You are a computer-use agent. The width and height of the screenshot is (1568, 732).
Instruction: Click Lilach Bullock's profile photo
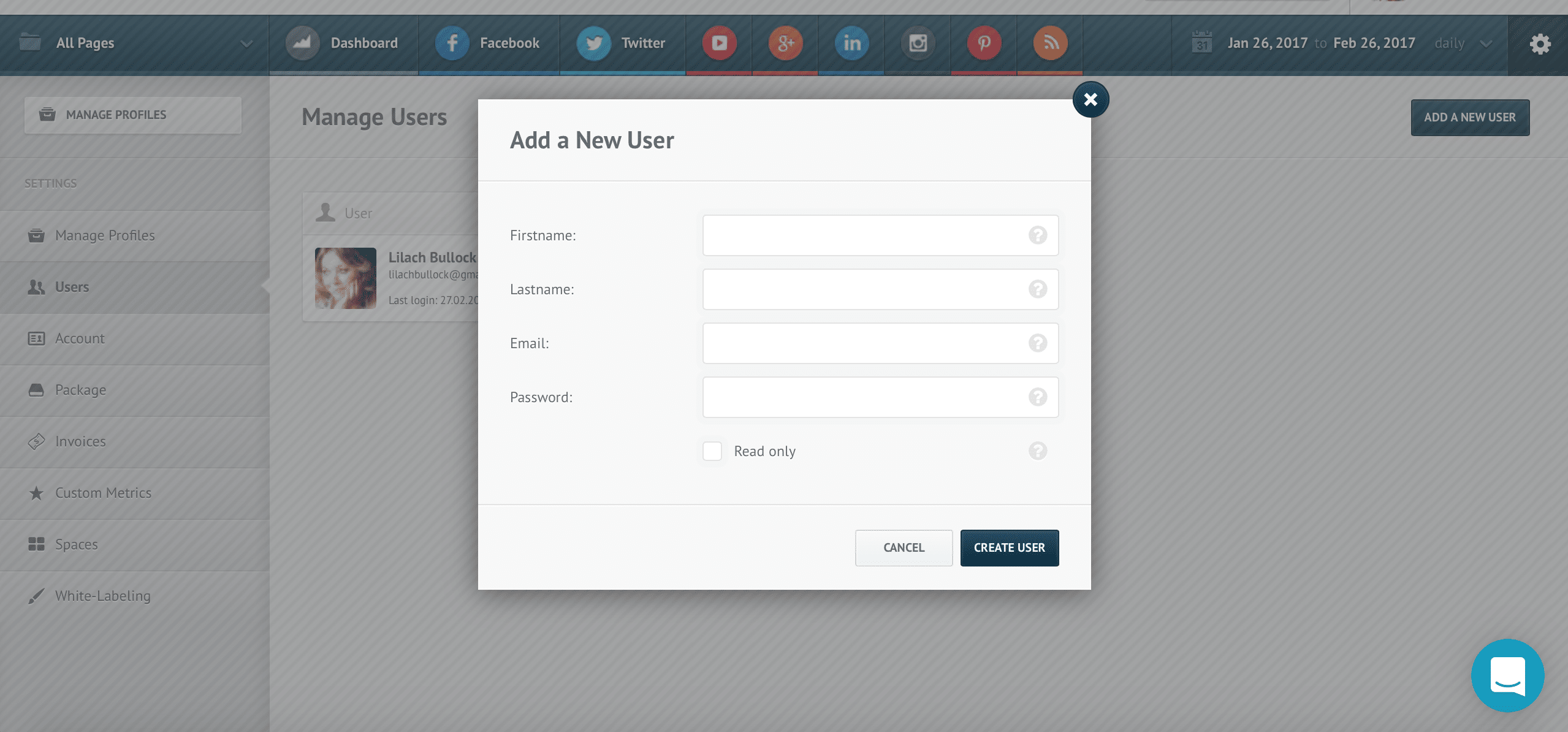tap(346, 278)
